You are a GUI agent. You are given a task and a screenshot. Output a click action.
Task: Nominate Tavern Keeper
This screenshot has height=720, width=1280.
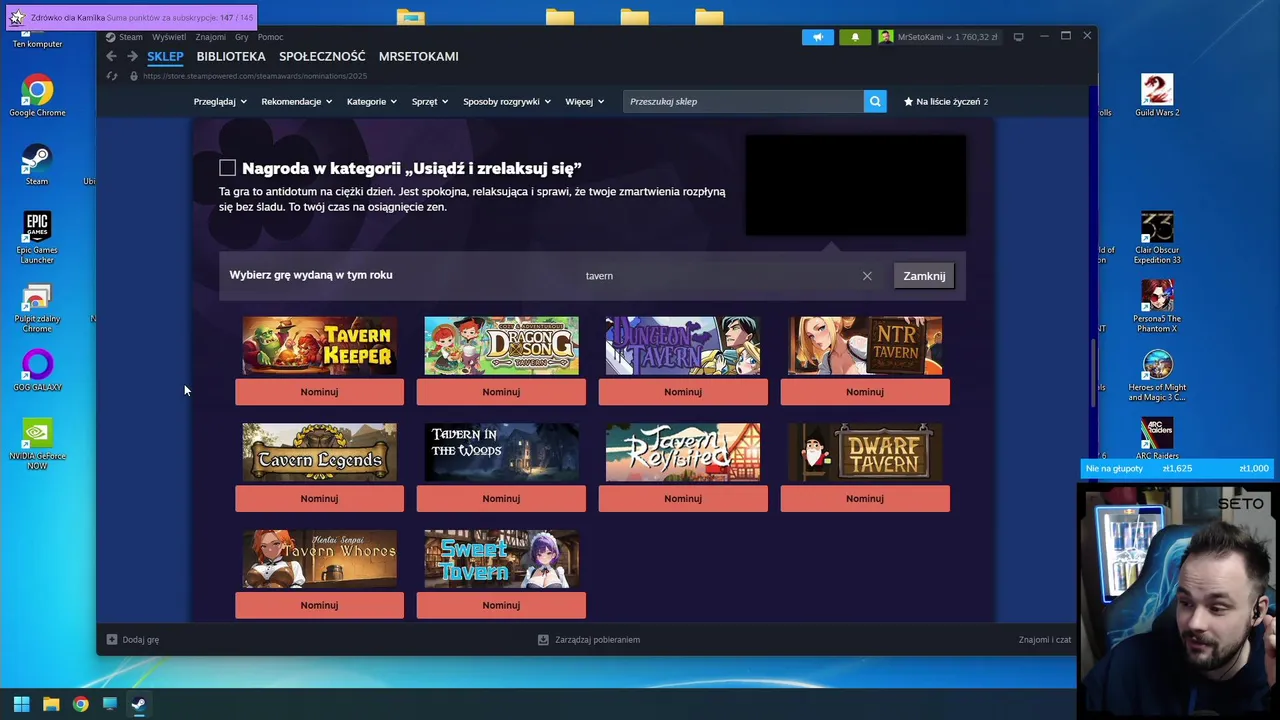(320, 392)
